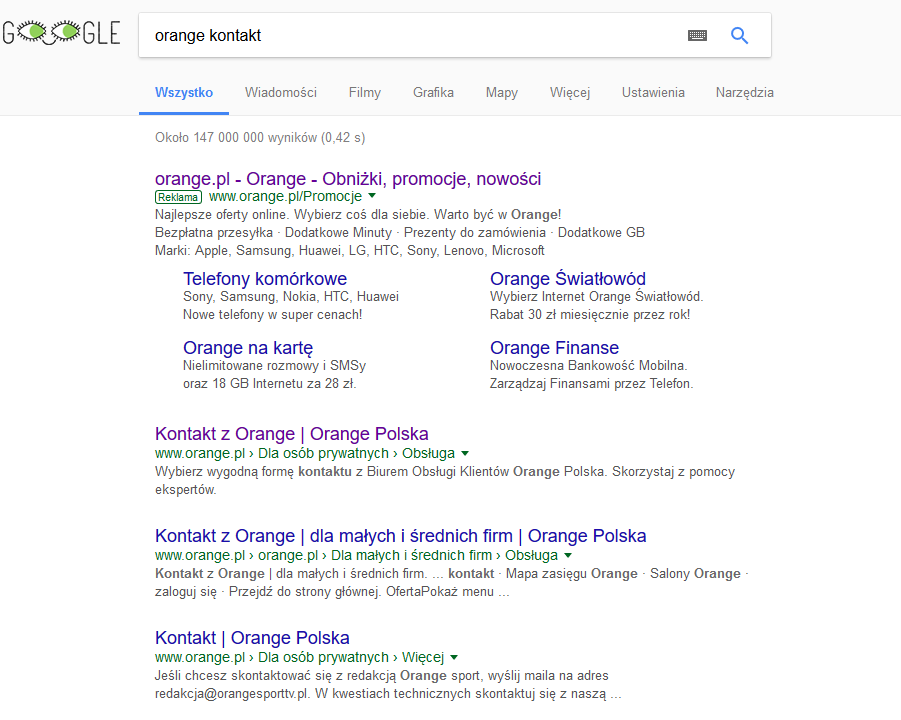
Task: Select the Filmy tab
Action: (x=364, y=92)
